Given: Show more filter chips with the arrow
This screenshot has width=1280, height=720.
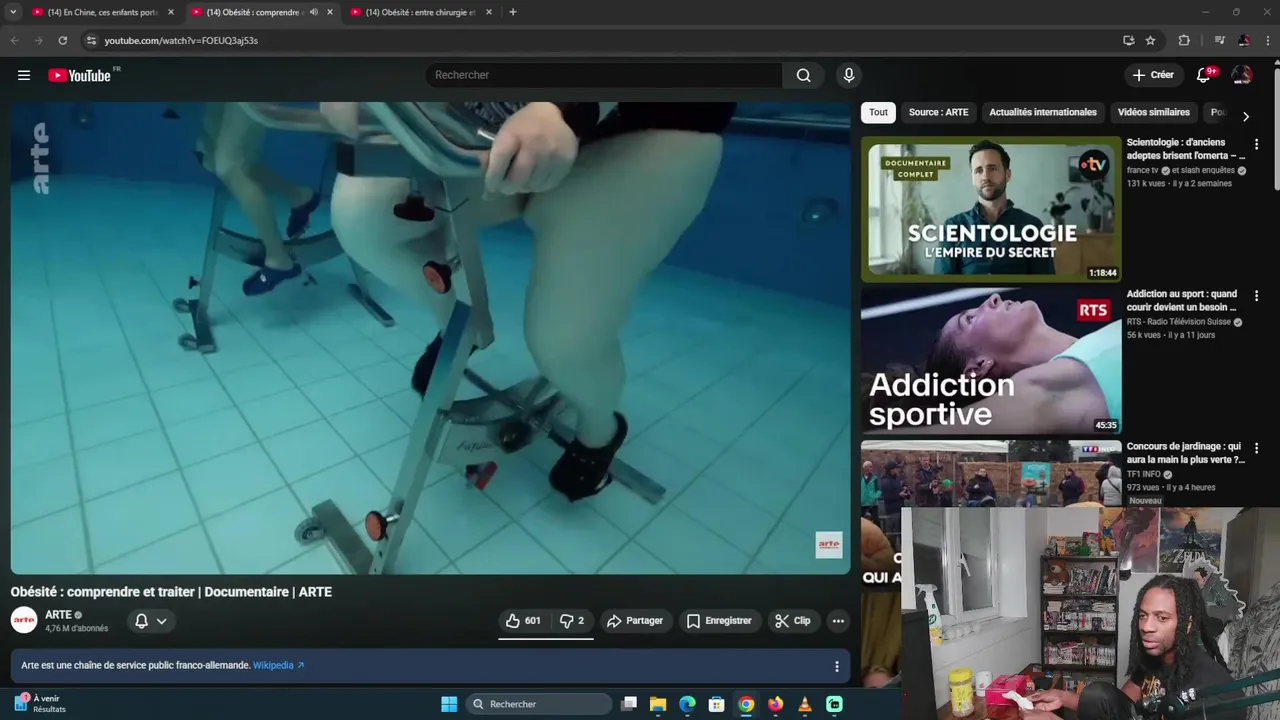Looking at the screenshot, I should click(1245, 116).
